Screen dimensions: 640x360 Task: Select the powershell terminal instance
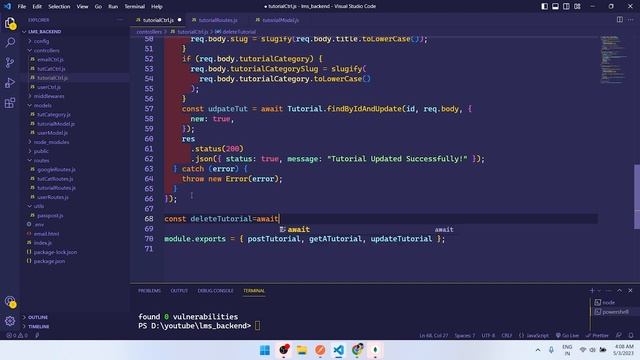pos(614,312)
